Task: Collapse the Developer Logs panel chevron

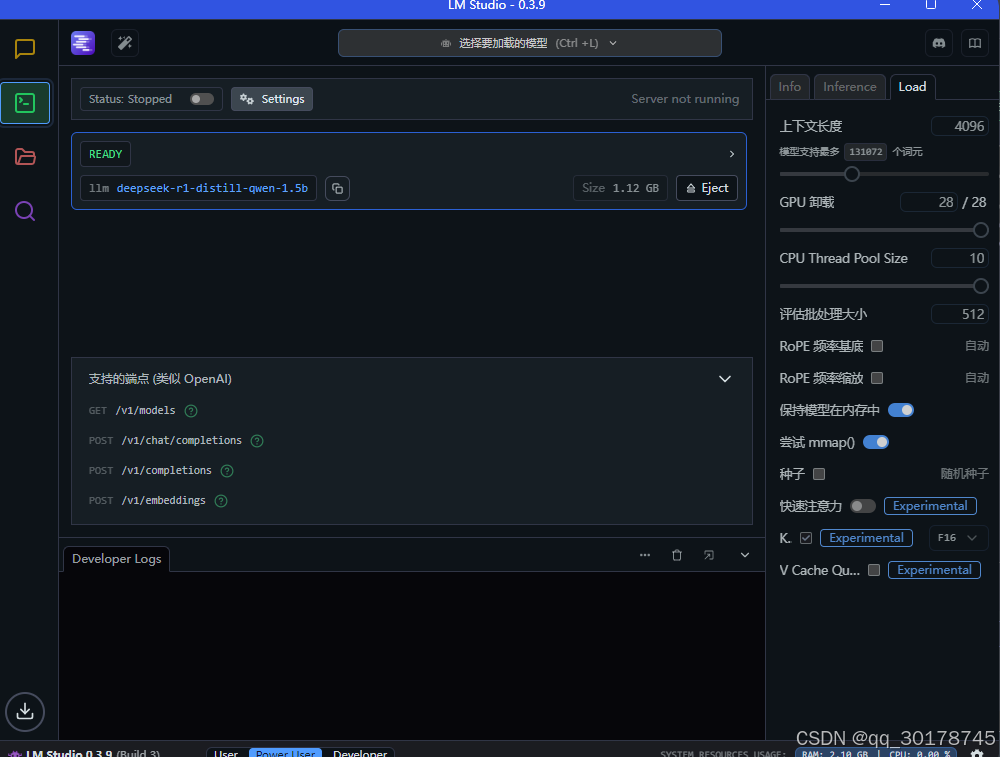Action: tap(744, 555)
